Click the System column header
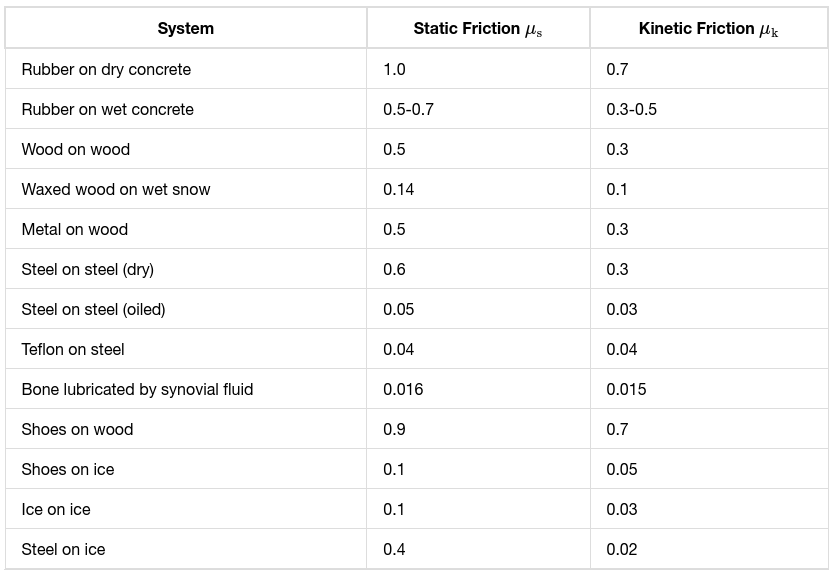Image resolution: width=835 pixels, height=579 pixels. [x=185, y=28]
